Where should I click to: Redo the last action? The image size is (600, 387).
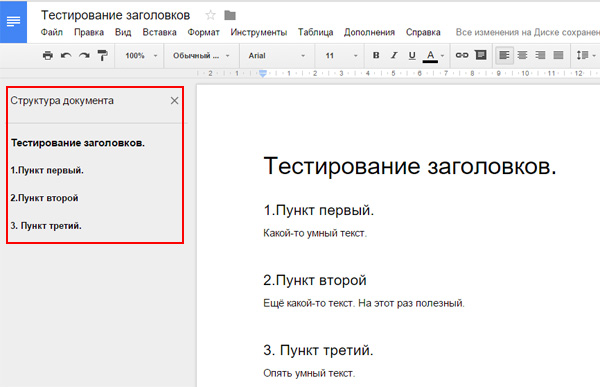(84, 56)
